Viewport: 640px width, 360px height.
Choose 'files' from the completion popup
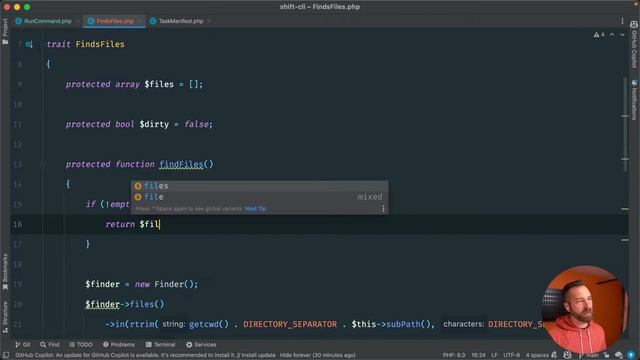(260, 186)
